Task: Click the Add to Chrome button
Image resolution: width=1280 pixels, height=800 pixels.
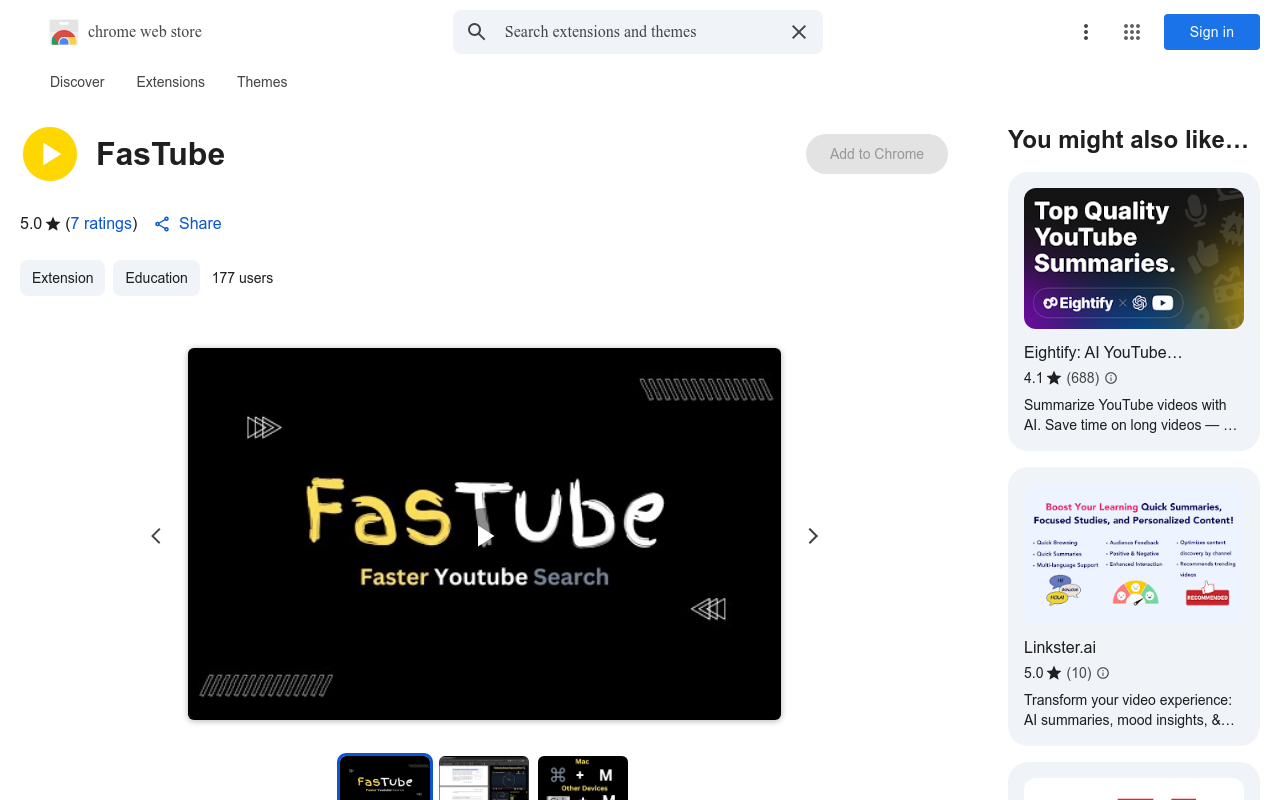Action: 877,154
